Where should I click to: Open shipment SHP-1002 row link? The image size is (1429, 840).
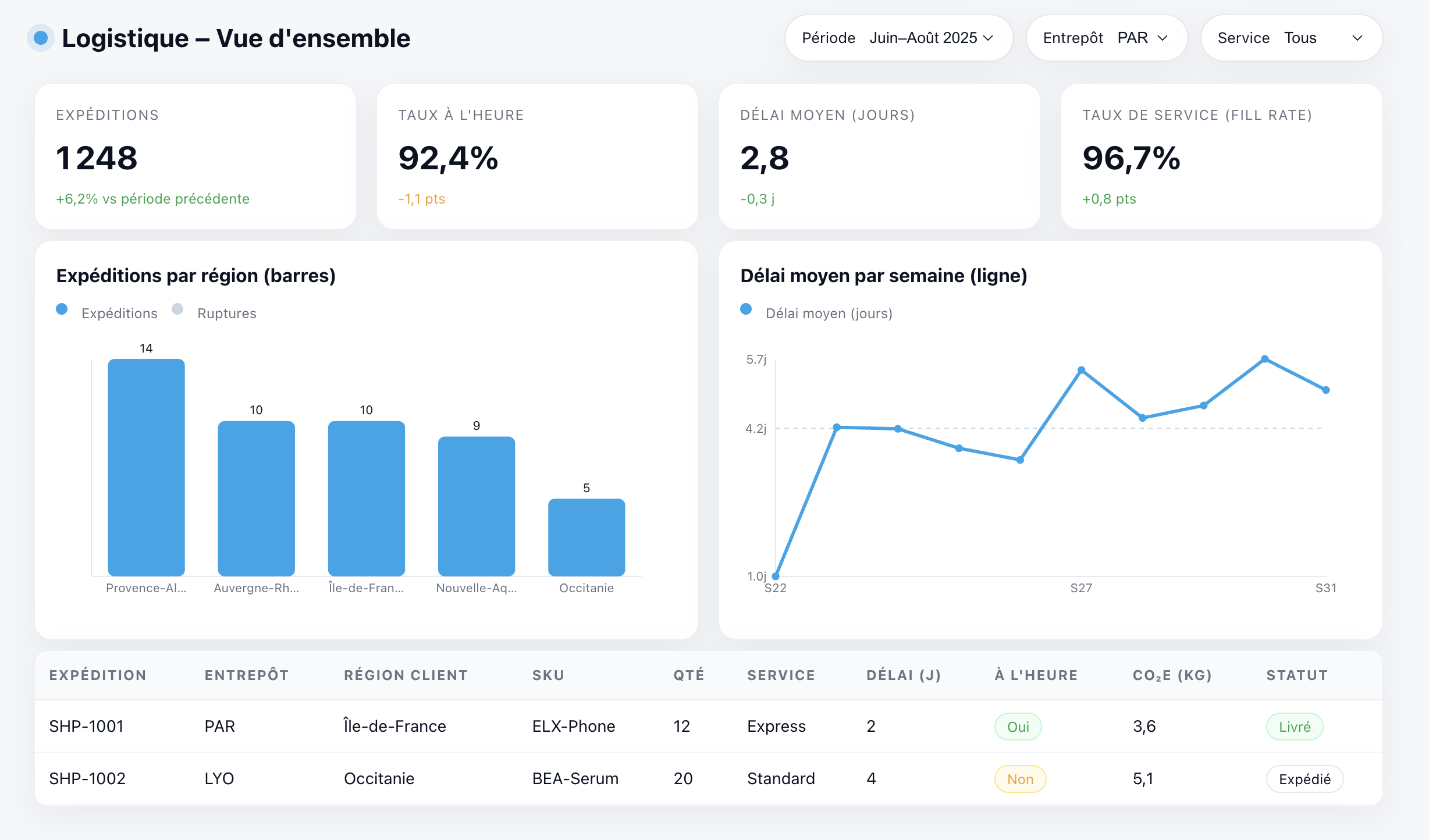click(87, 779)
